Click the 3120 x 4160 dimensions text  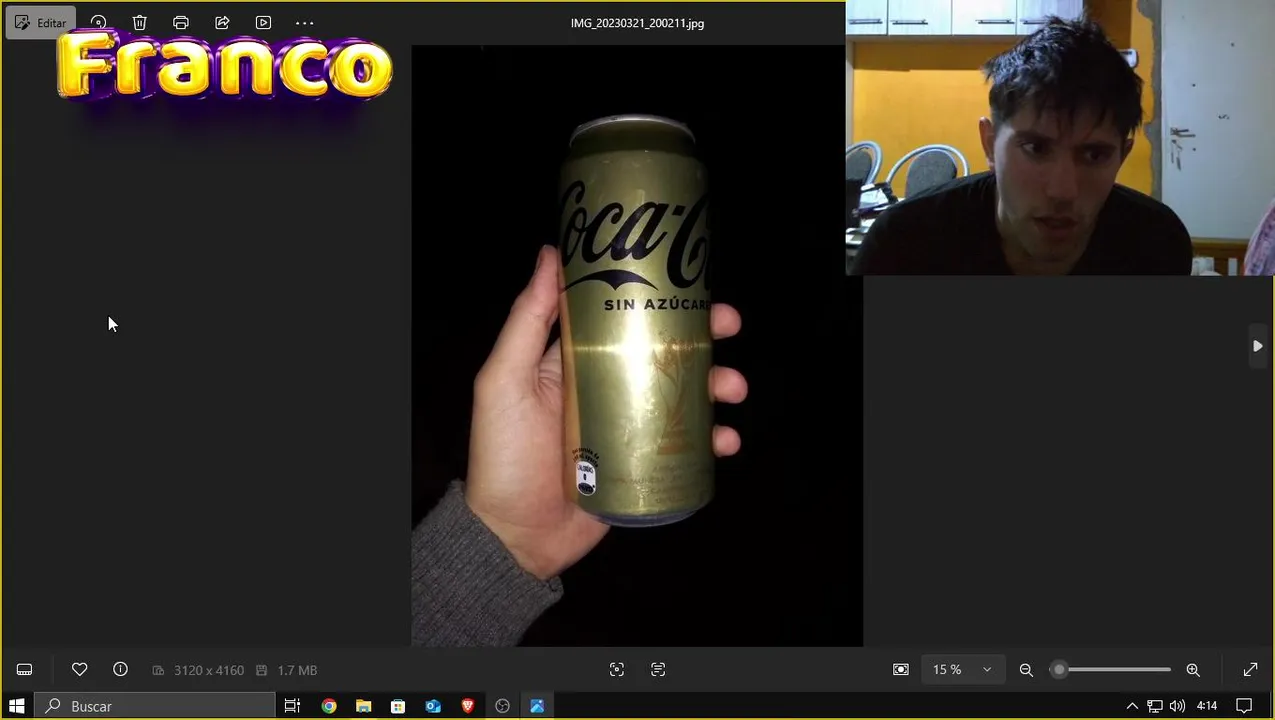click(x=208, y=670)
